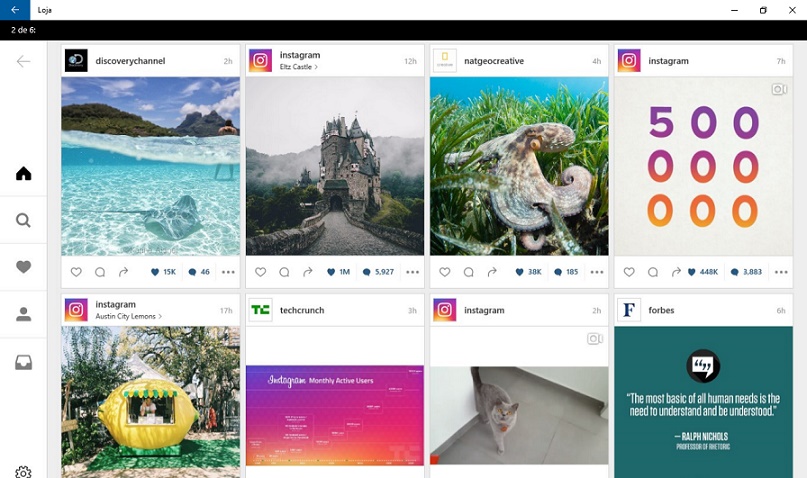This screenshot has width=807, height=478.
Task: Like the Eltz Castle post
Action: coord(261,272)
